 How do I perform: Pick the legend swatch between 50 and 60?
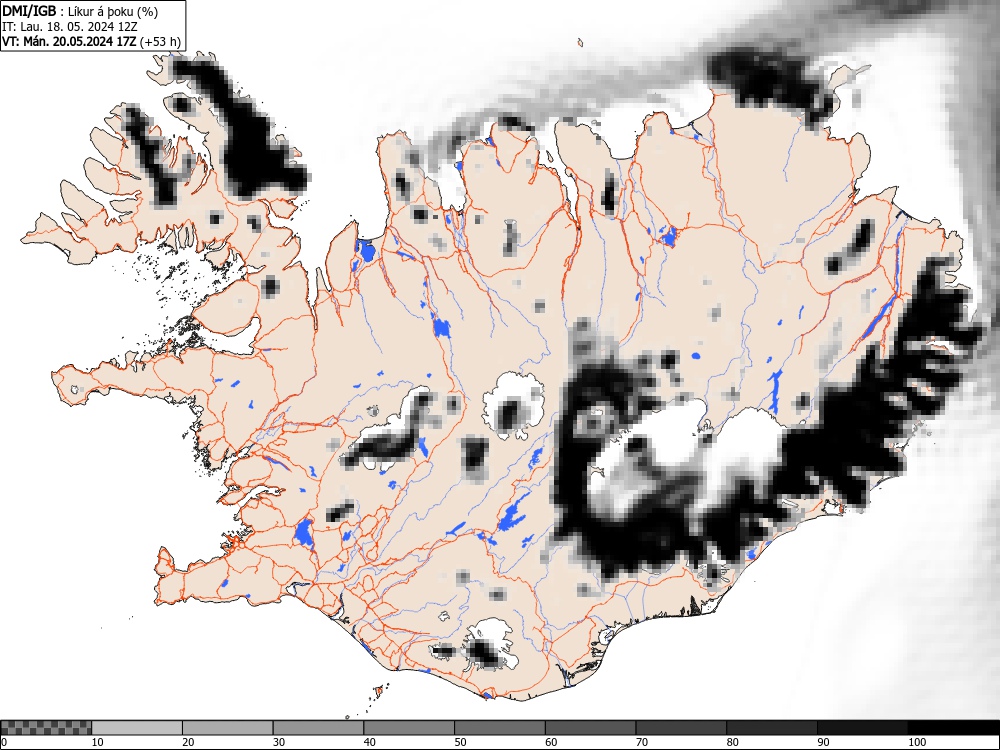[x=499, y=728]
